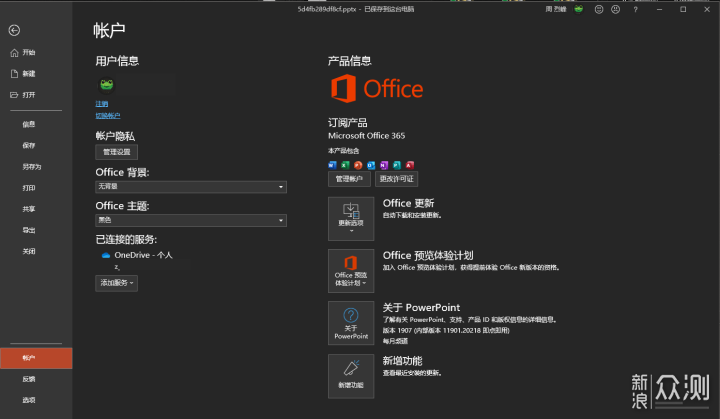
Task: Click the 新增功能 tile button
Action: (x=351, y=376)
